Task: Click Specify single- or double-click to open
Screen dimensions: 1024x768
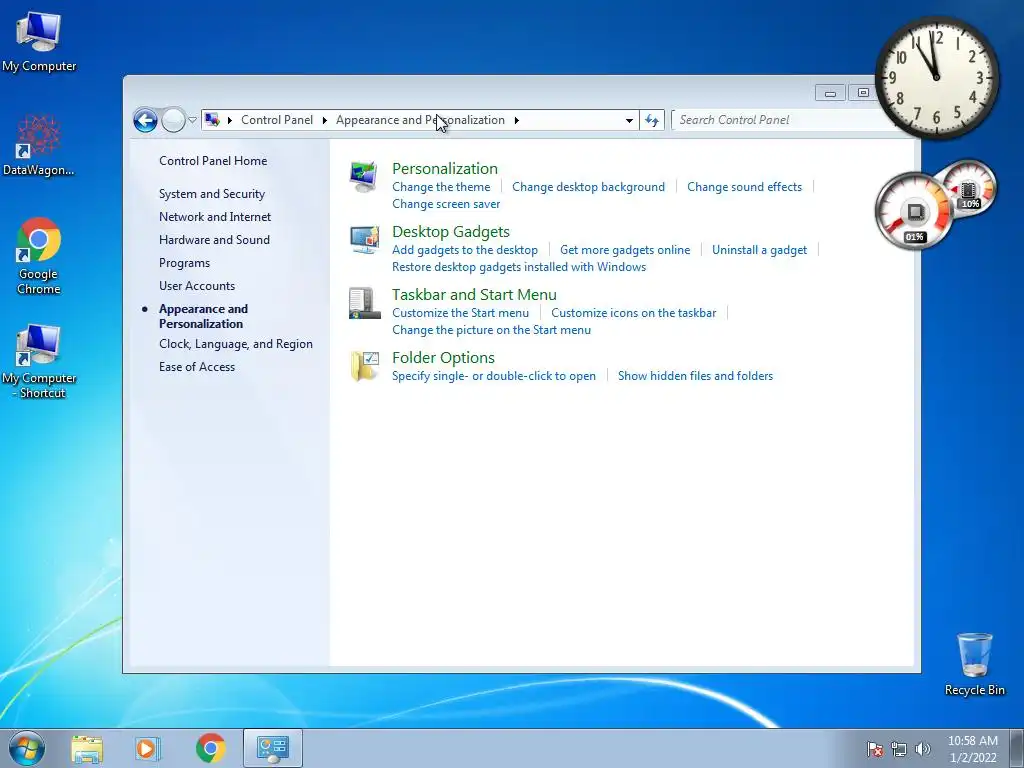Action: 494,376
